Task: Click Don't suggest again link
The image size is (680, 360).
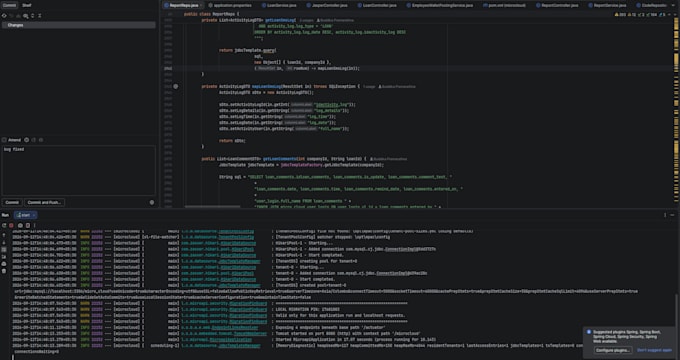Action: (654, 350)
